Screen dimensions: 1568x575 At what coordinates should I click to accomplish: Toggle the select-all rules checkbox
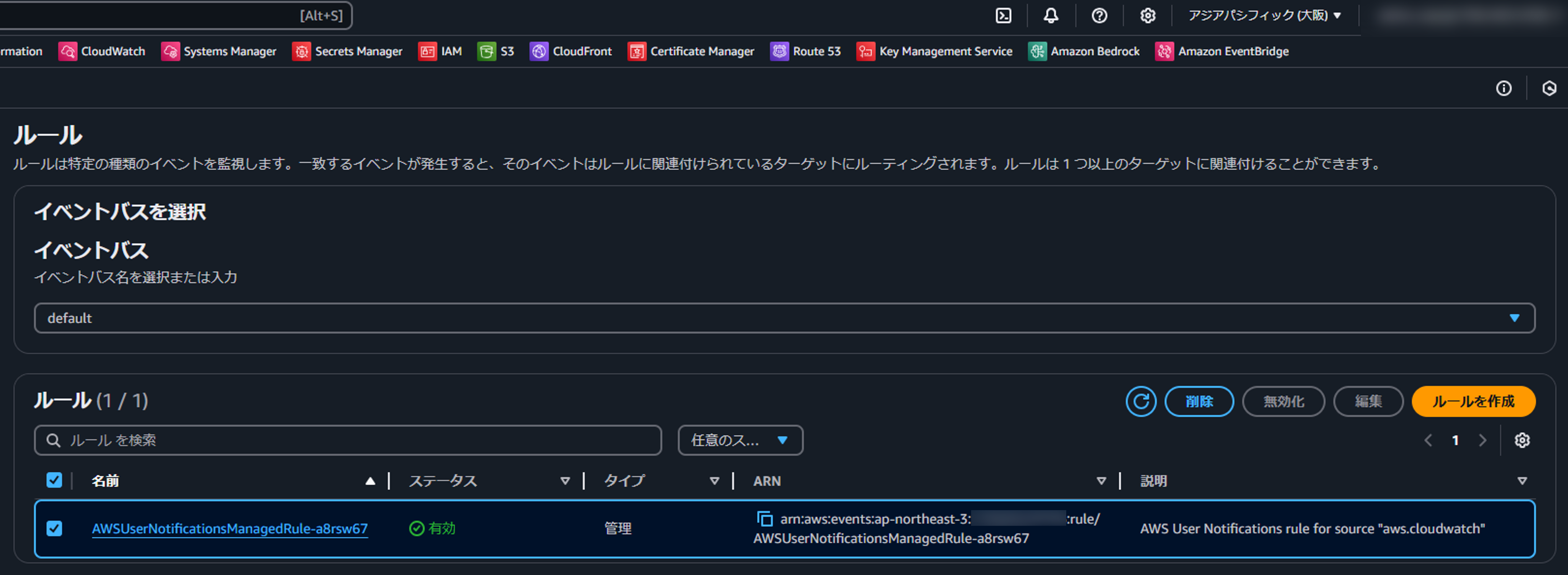coord(54,480)
